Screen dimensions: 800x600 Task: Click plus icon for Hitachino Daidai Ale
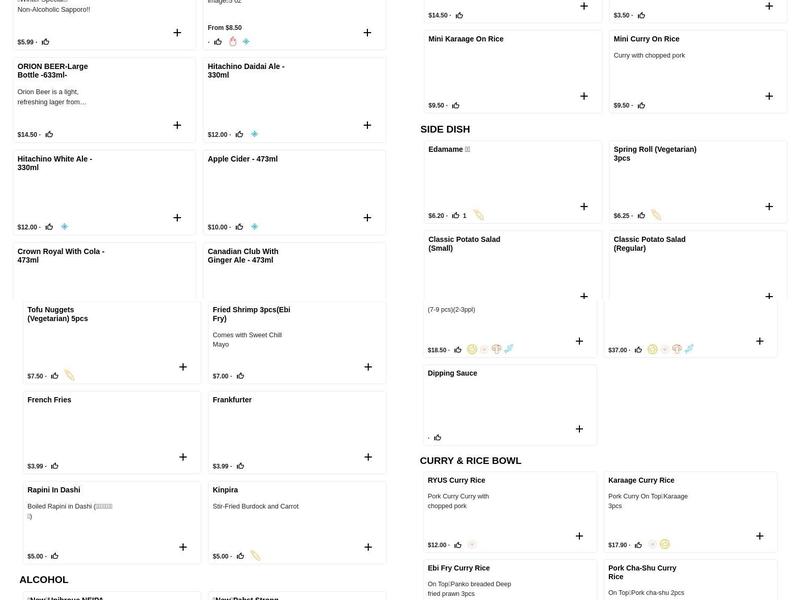click(367, 126)
